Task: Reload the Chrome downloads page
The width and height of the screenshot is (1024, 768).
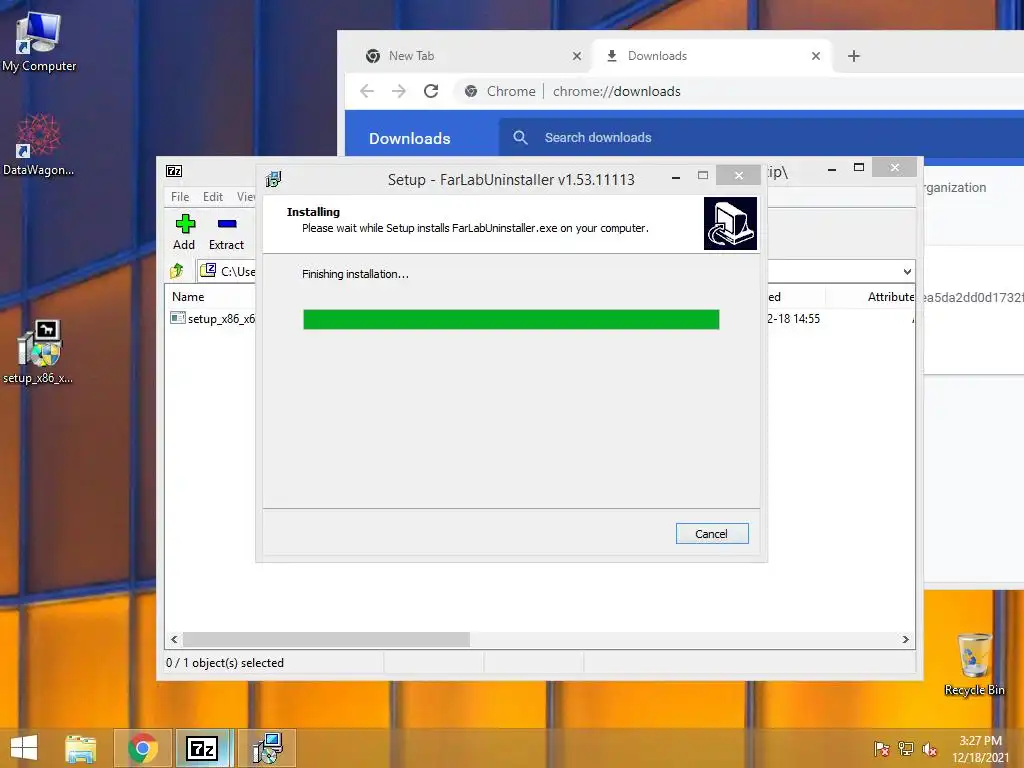Action: (x=431, y=91)
